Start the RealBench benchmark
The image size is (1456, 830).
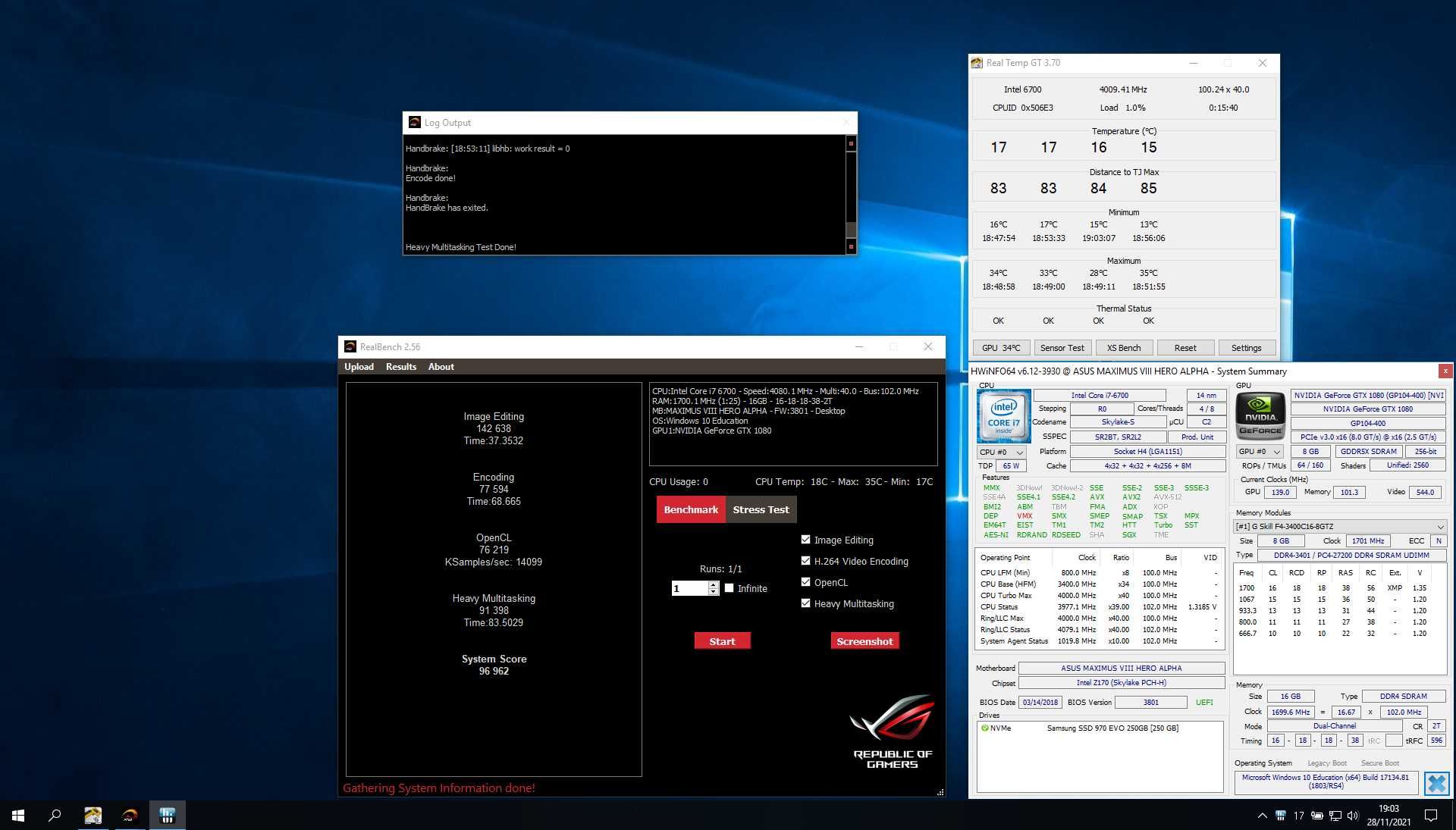coord(722,641)
